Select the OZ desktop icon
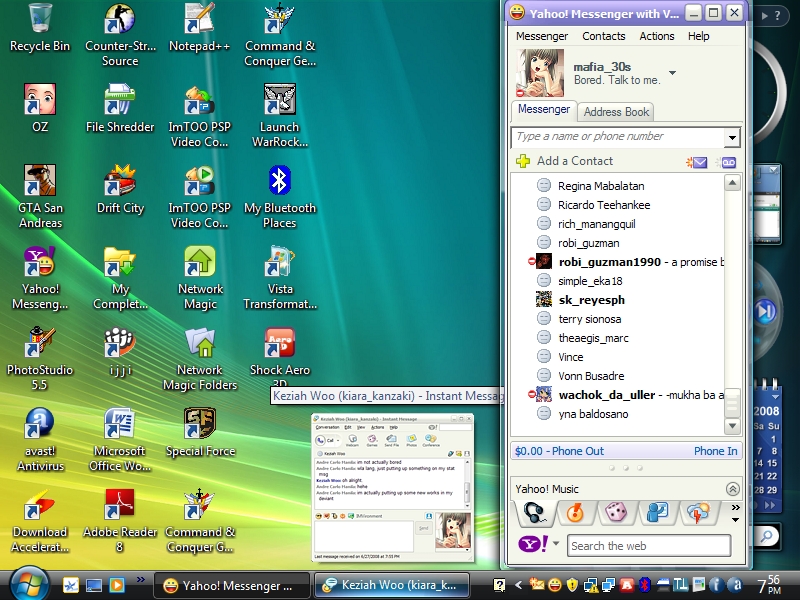The width and height of the screenshot is (800, 600). click(x=40, y=101)
